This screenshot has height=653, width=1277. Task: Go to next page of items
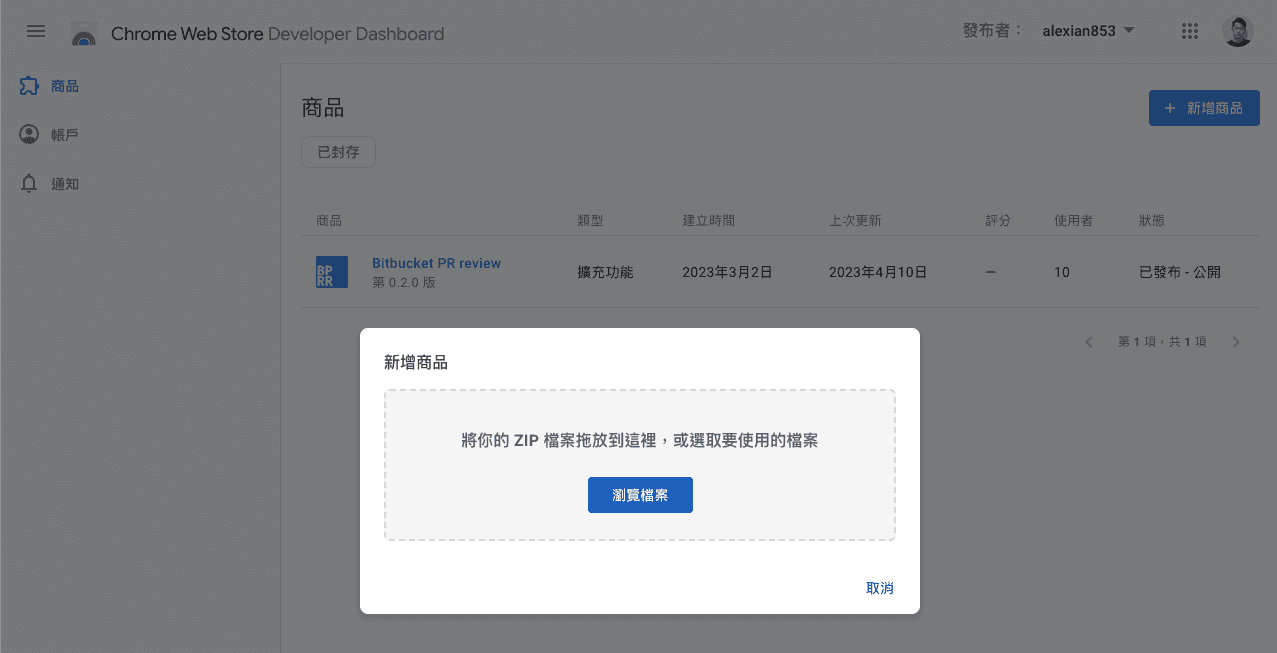tap(1236, 342)
